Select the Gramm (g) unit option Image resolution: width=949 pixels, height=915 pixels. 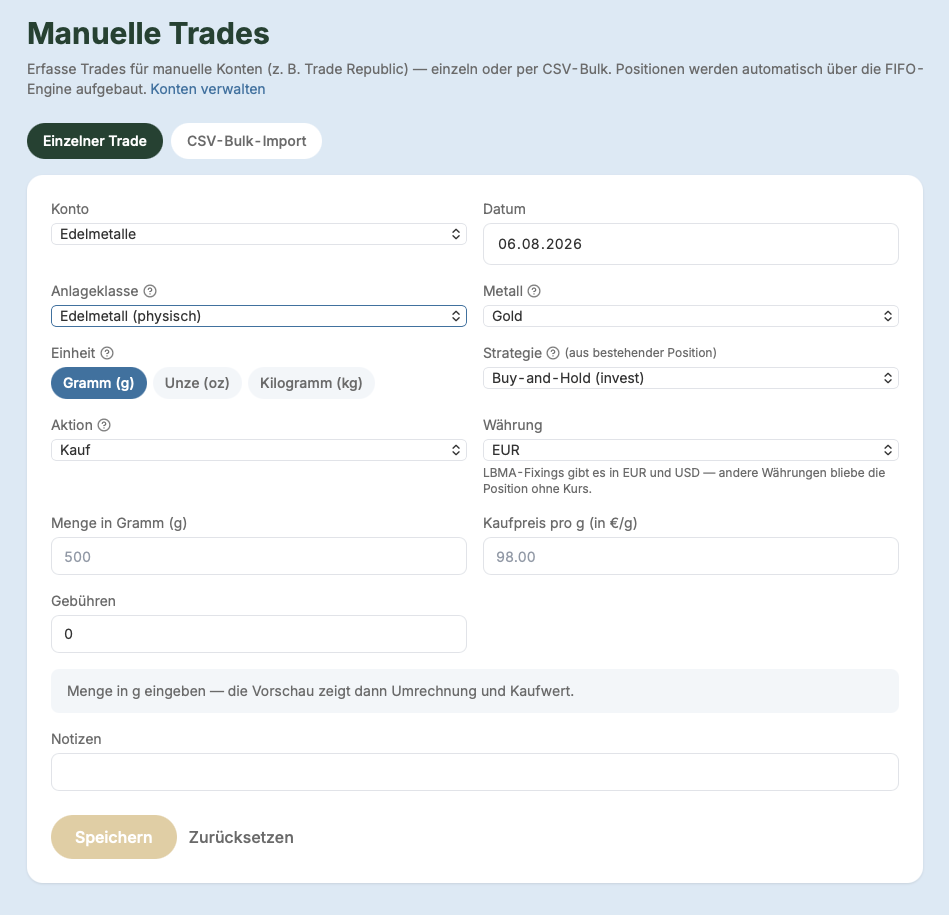(x=99, y=383)
